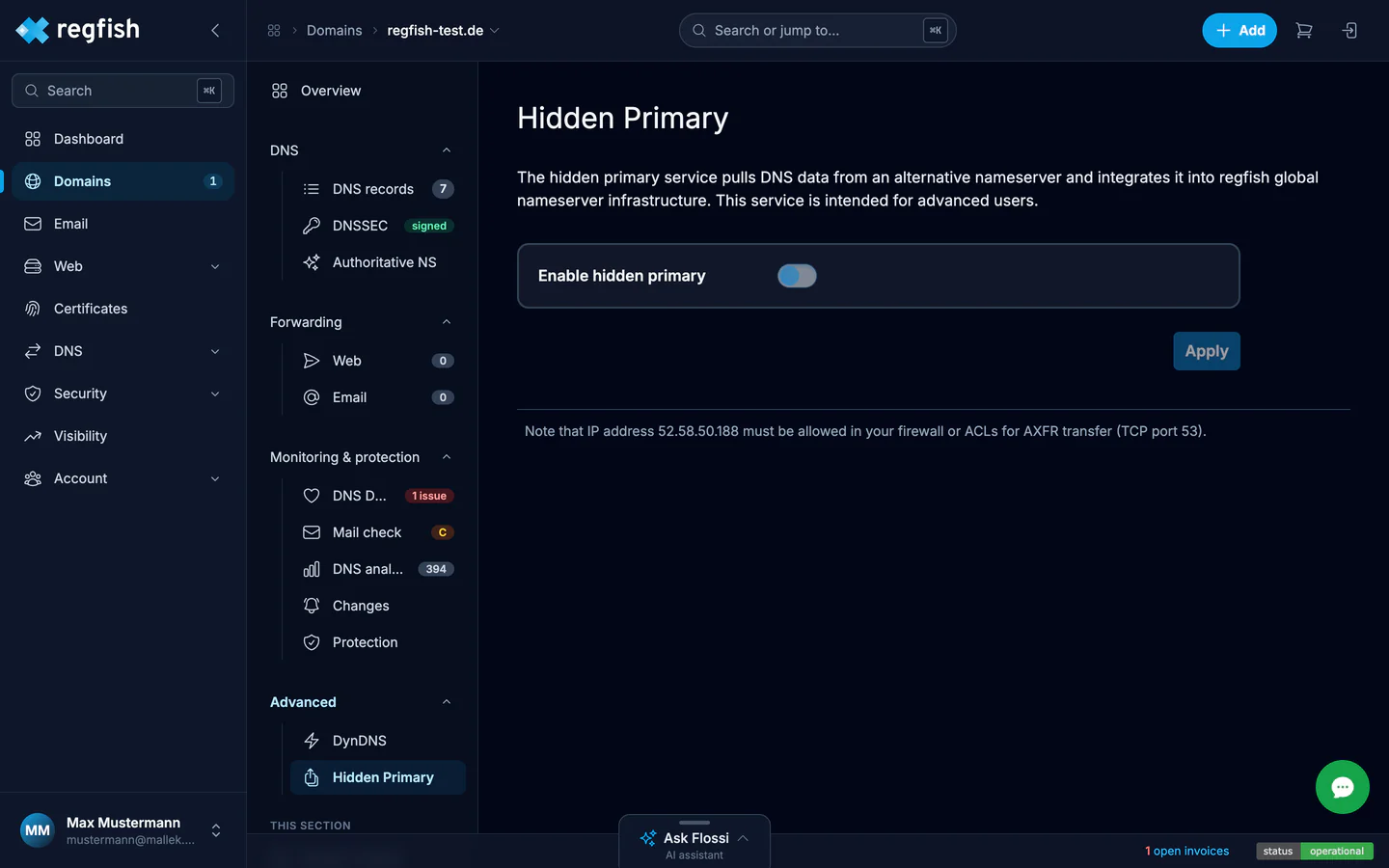
Task: Click the logout icon in the header
Action: [1349, 31]
